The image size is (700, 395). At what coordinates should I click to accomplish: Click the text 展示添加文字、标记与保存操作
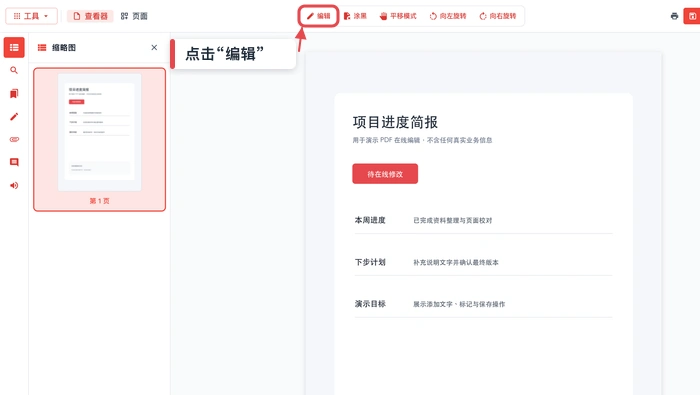pos(458,304)
